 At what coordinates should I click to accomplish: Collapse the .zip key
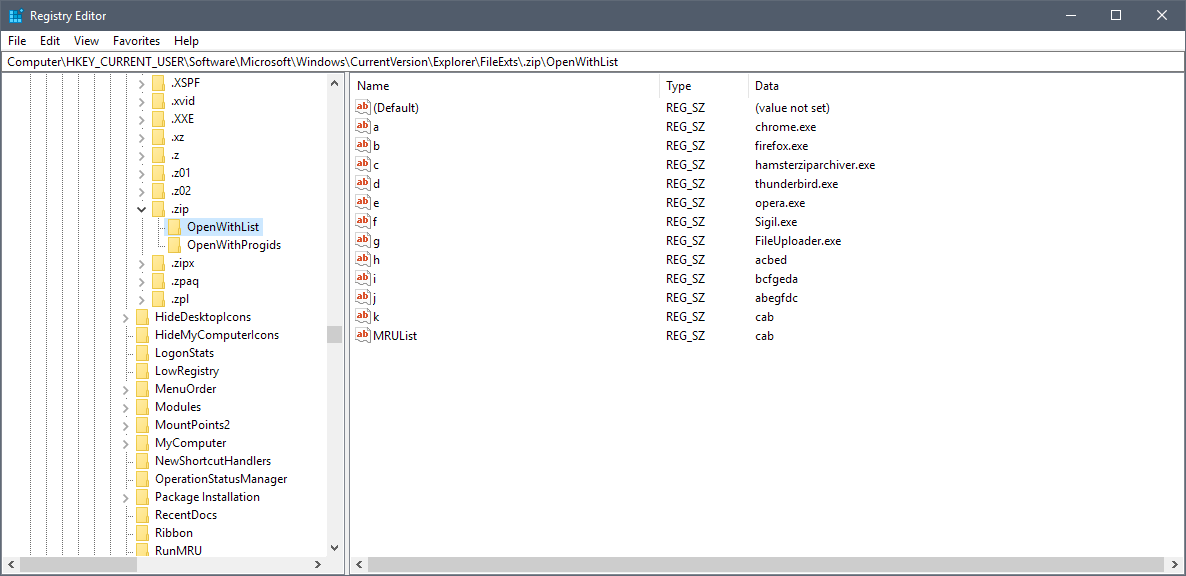141,209
